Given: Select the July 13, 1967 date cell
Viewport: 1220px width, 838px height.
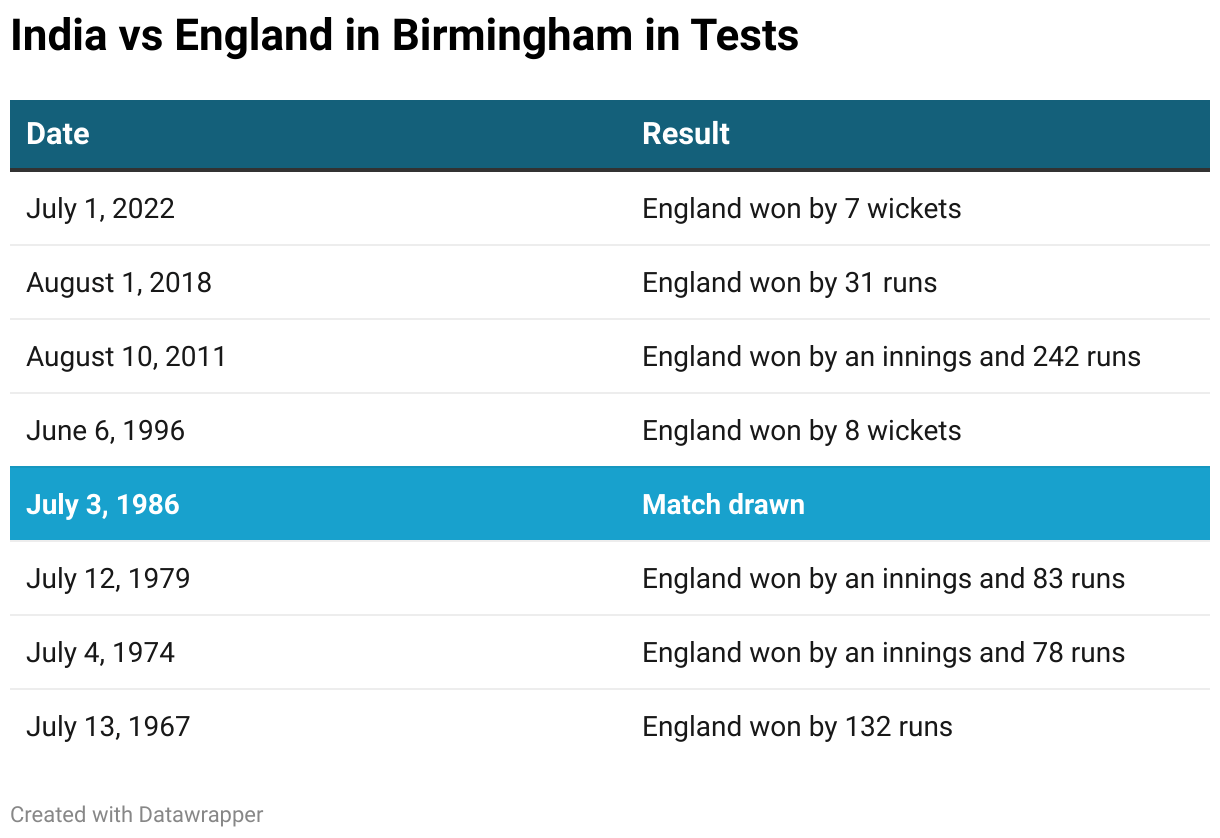Looking at the screenshot, I should [108, 726].
